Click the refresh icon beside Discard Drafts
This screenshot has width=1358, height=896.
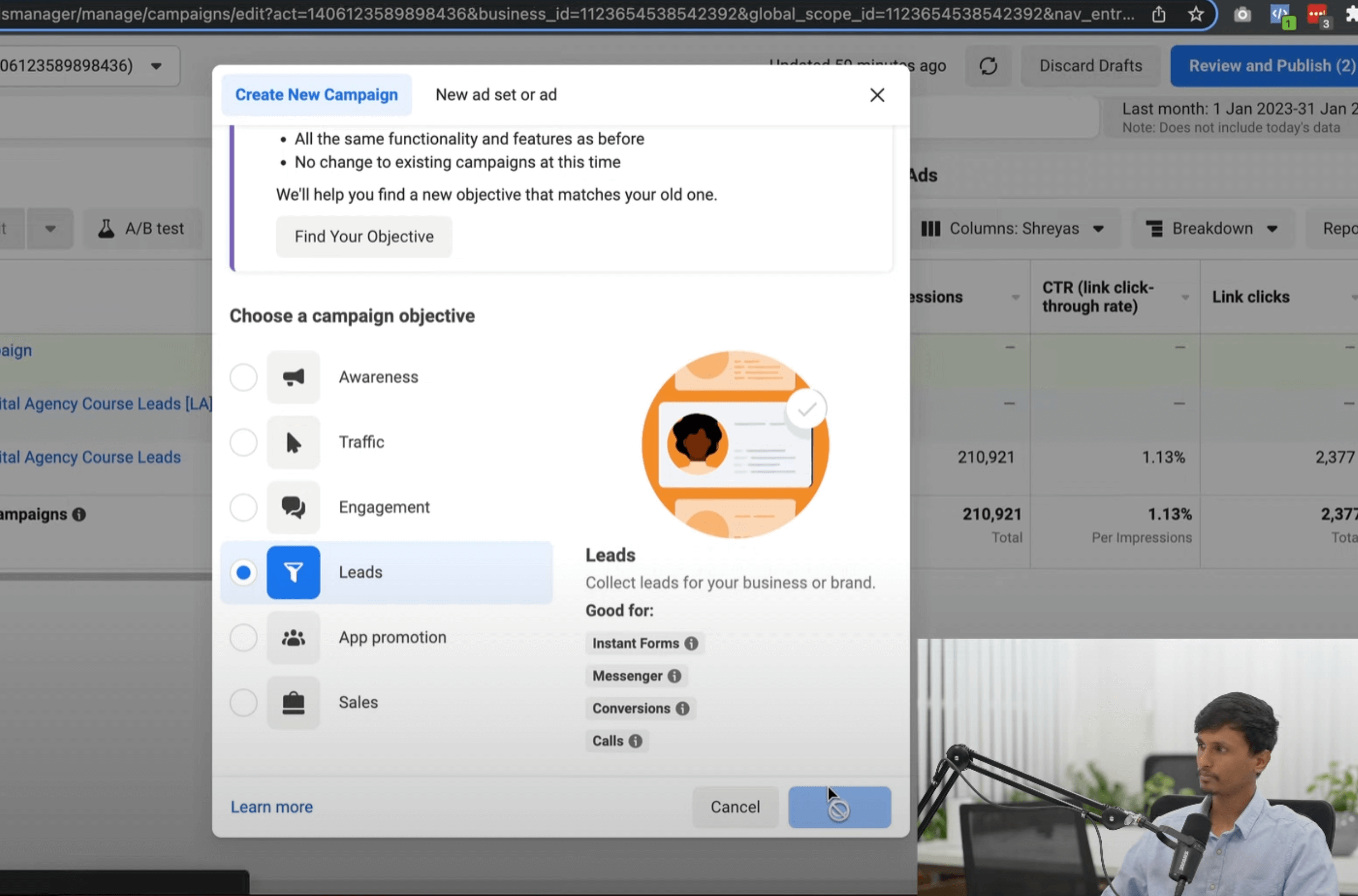tap(988, 66)
